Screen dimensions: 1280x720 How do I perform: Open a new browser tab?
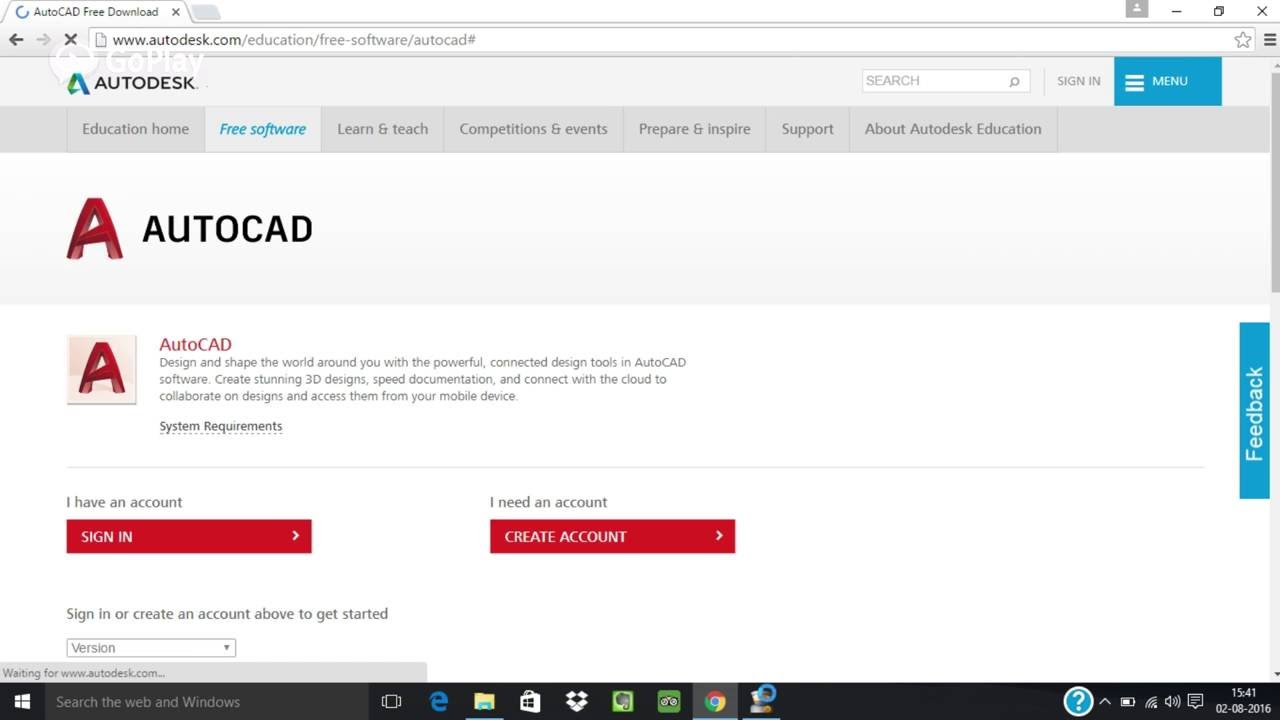[x=204, y=12]
